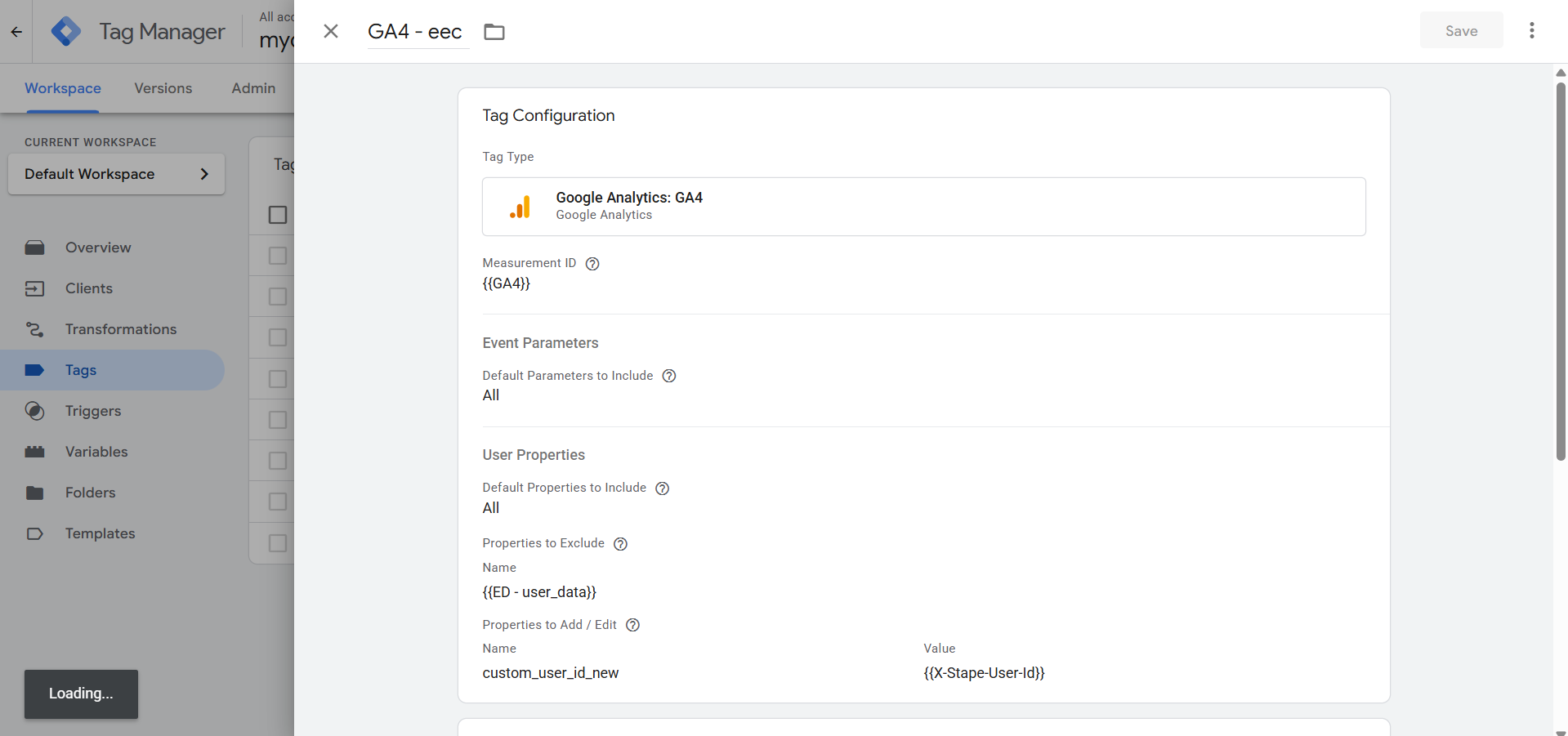Click the Google Analytics bar chart icon
Screen dimensions: 1568x736
(520, 207)
